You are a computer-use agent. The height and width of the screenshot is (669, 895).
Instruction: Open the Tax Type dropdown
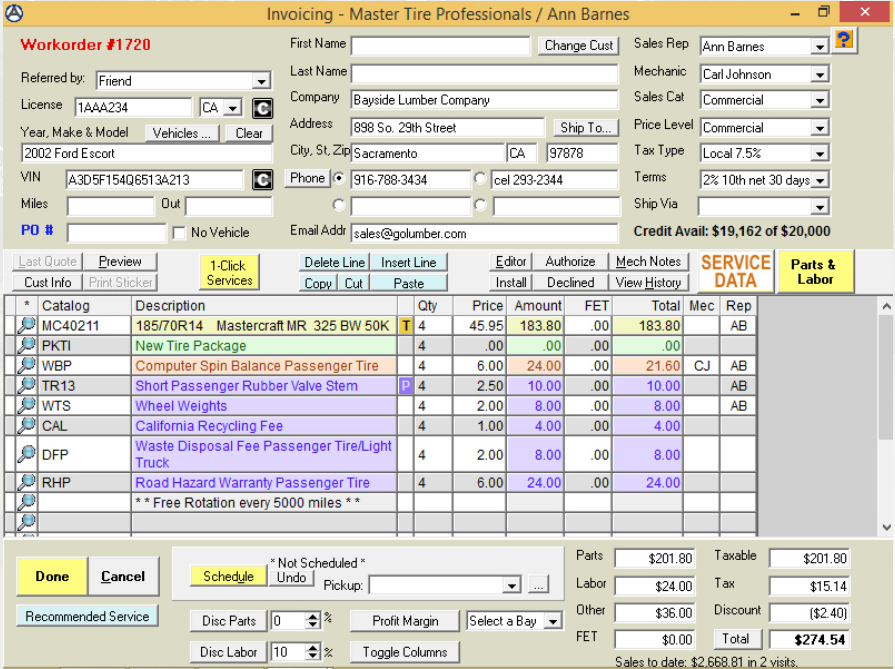[819, 154]
